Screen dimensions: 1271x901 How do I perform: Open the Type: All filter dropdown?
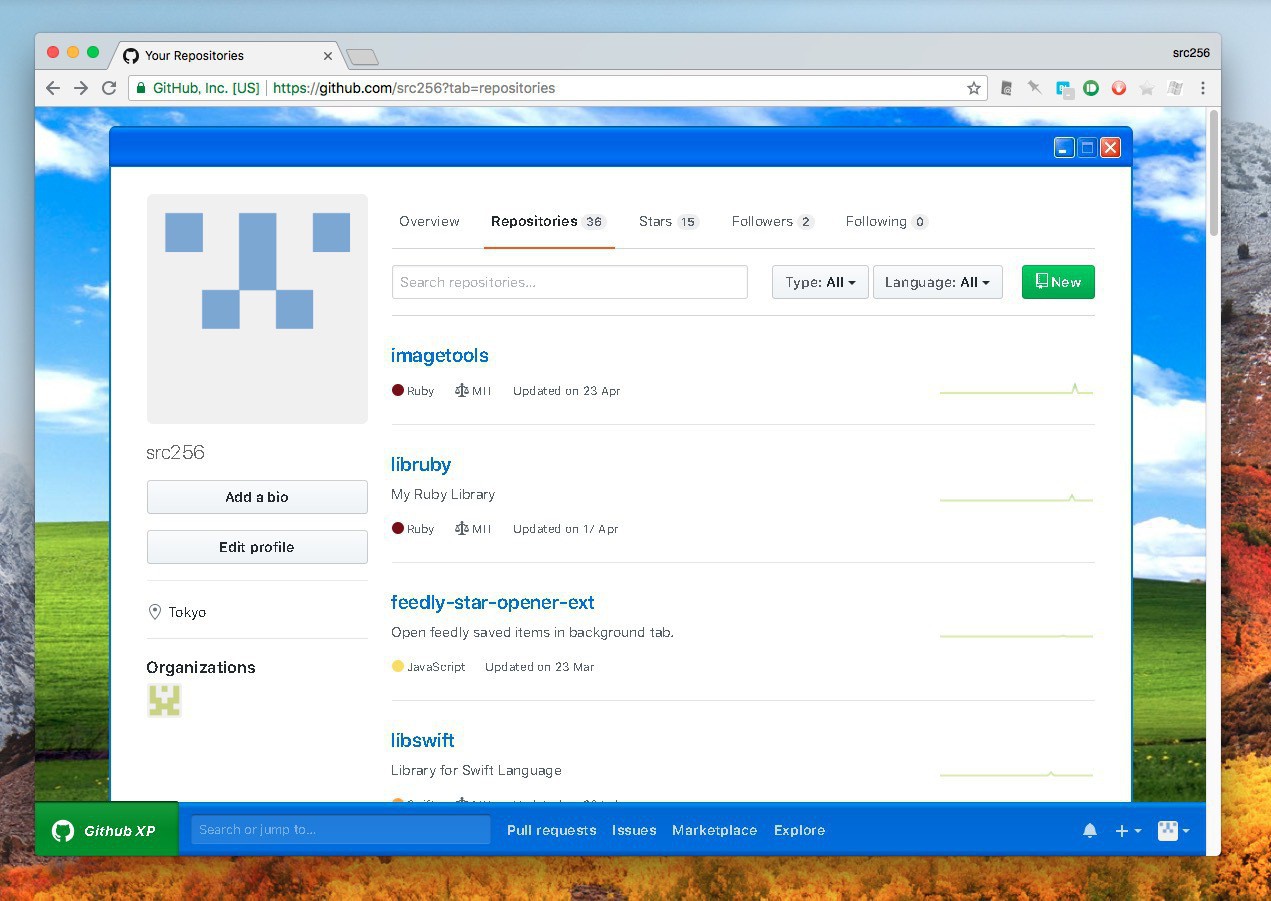pyautogui.click(x=820, y=282)
